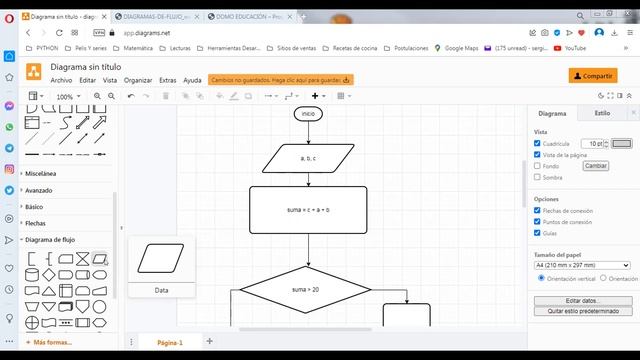This screenshot has width=640, height=360.
Task: Open Instagram in Opera sidebar
Action: (9, 169)
